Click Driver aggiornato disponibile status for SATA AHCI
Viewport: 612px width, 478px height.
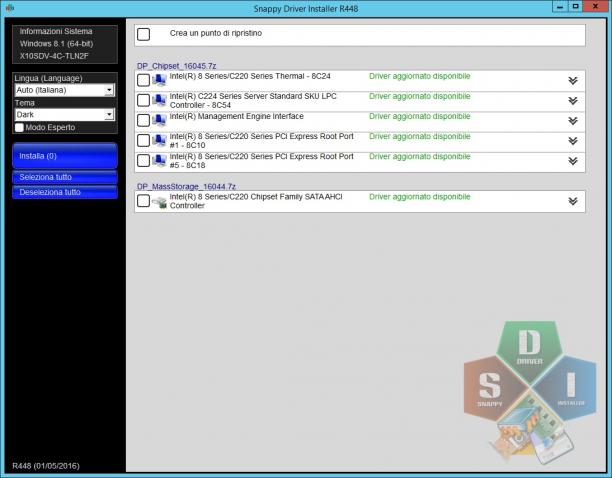420,197
